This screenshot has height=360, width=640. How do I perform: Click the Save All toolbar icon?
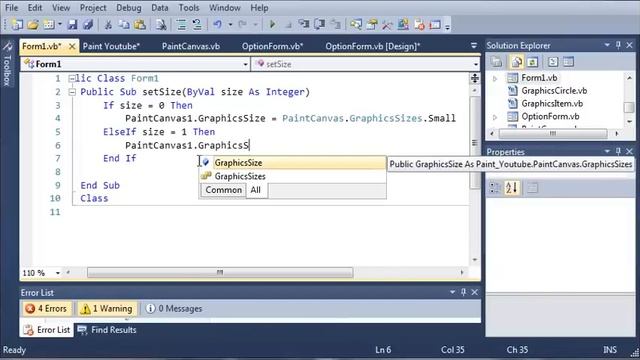(88, 24)
